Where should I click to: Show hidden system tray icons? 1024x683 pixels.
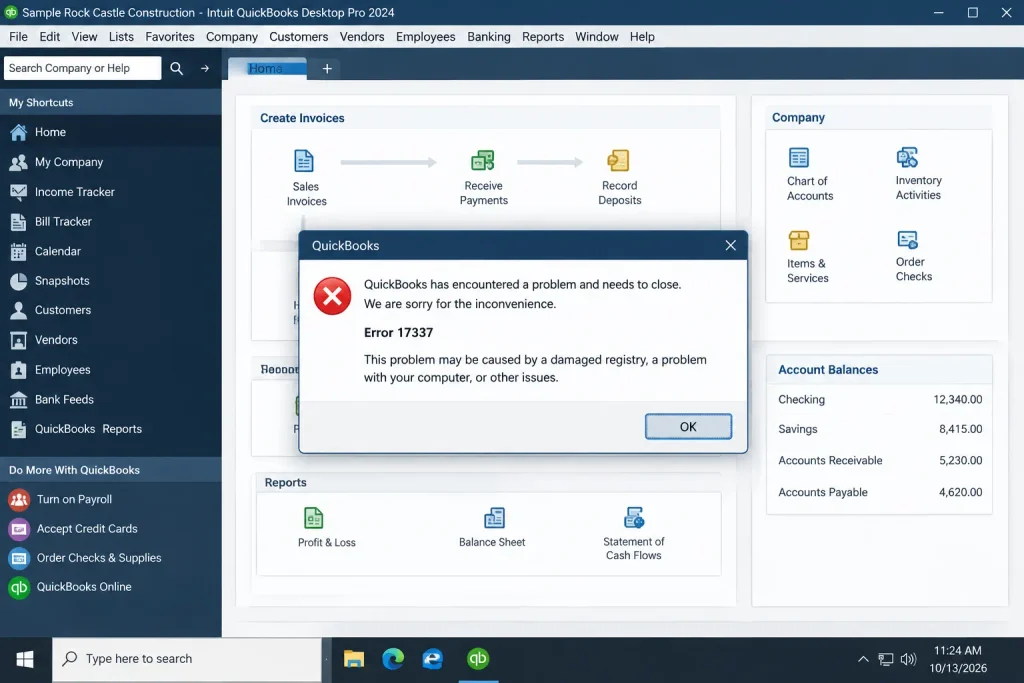pyautogui.click(x=863, y=659)
